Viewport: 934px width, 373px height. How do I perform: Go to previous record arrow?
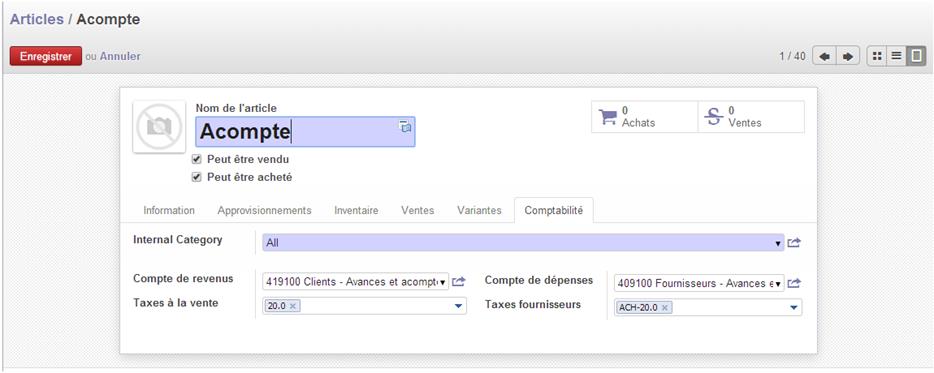coord(824,57)
